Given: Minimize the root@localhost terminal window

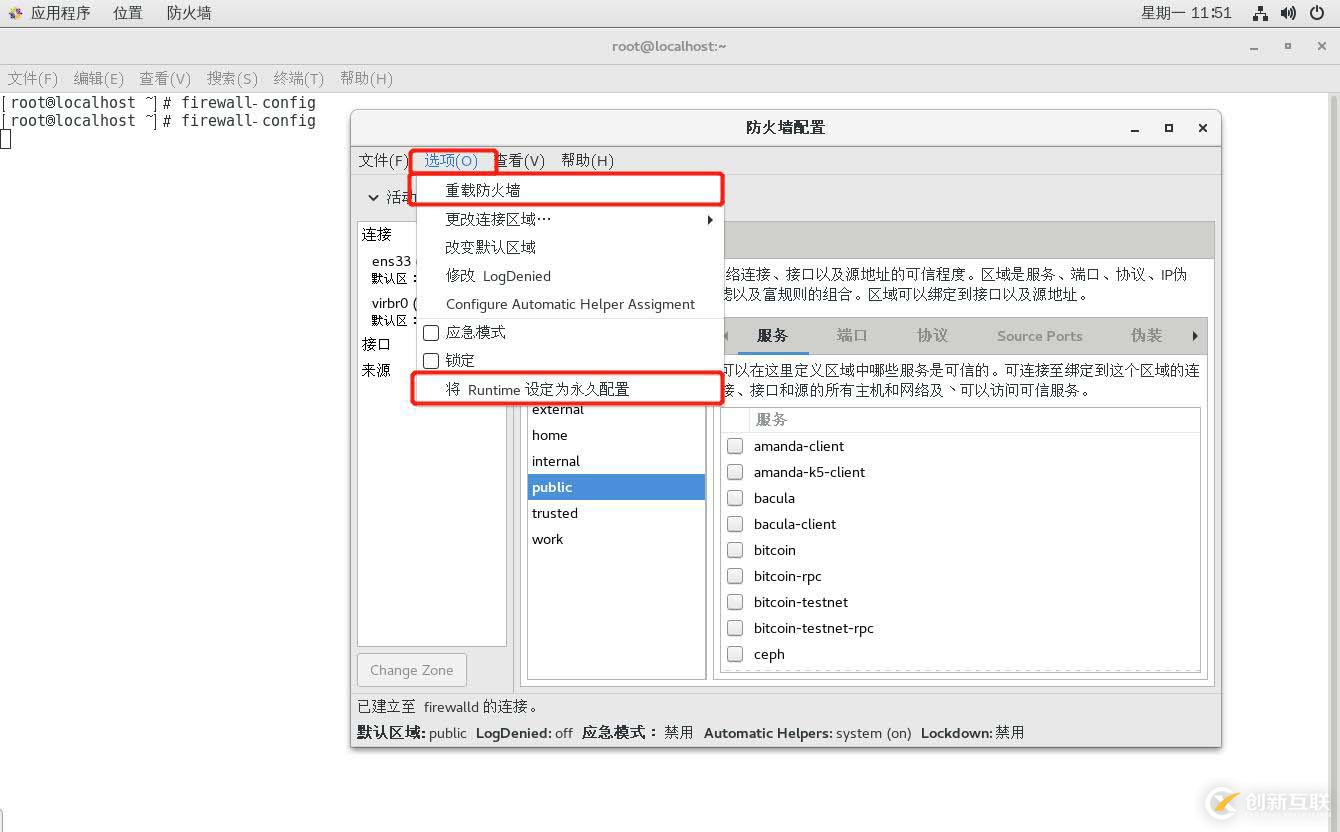Looking at the screenshot, I should [1254, 46].
